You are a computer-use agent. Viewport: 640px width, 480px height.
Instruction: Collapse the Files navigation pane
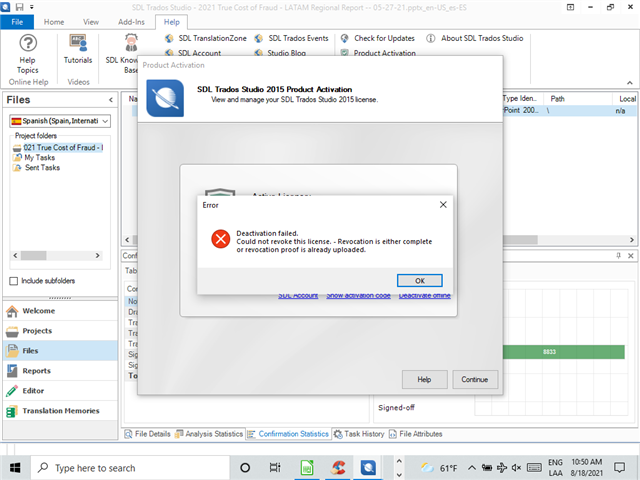111,100
